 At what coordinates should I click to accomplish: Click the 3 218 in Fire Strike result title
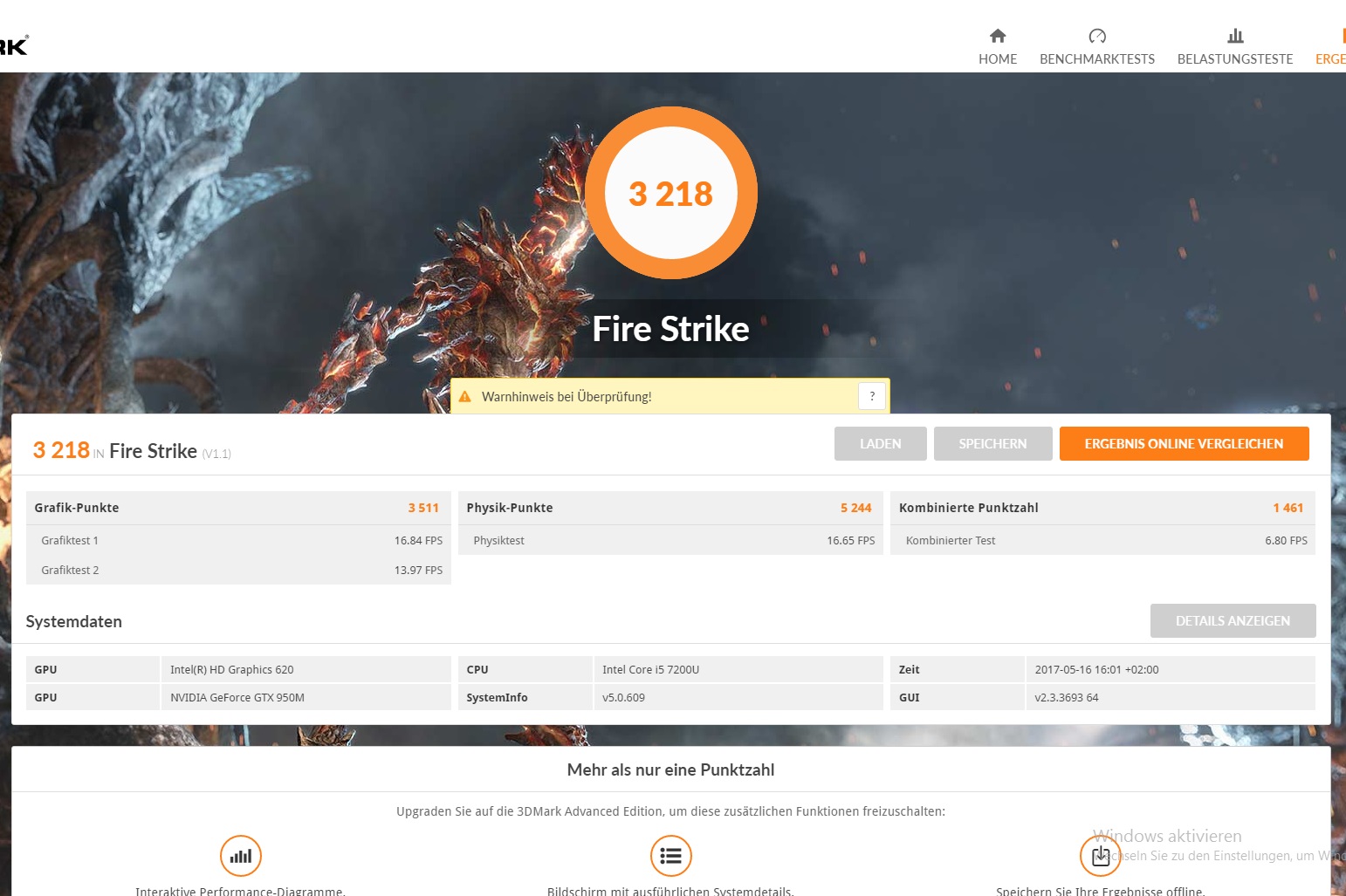pyautogui.click(x=132, y=451)
